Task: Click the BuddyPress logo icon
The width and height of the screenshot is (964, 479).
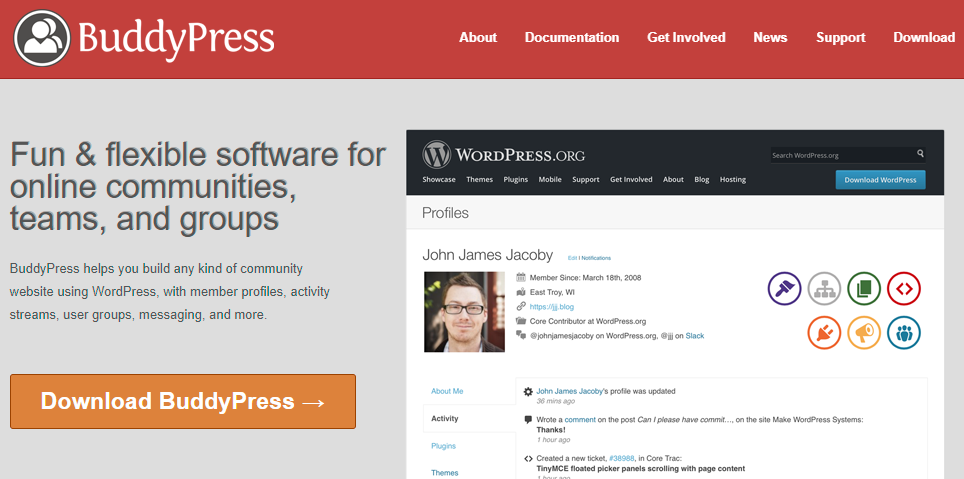Action: [42, 38]
